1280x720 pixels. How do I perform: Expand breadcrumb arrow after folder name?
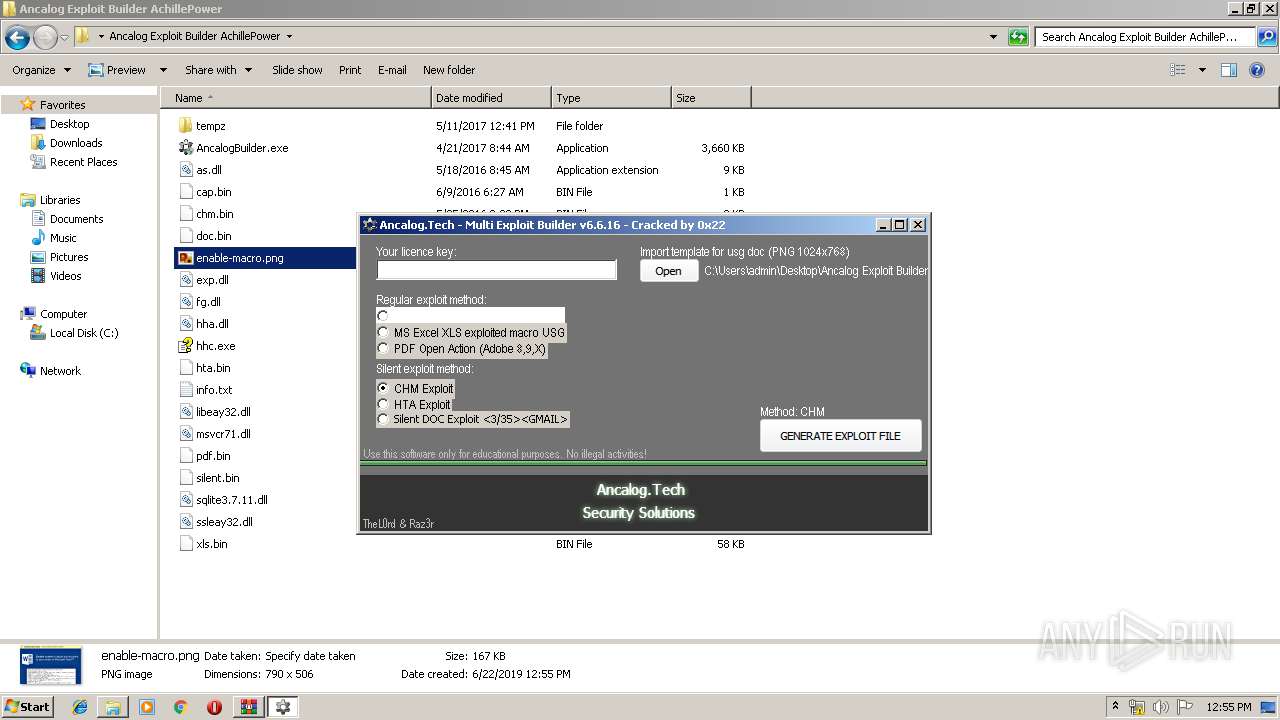pos(289,36)
